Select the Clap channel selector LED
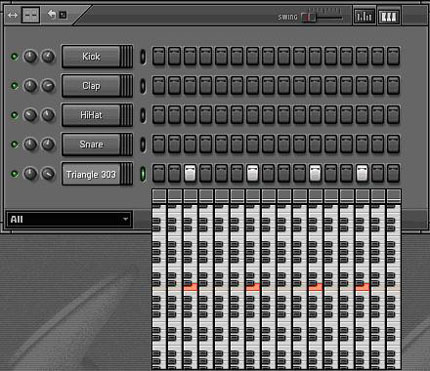Image resolution: width=430 pixels, height=371 pixels. pos(143,86)
